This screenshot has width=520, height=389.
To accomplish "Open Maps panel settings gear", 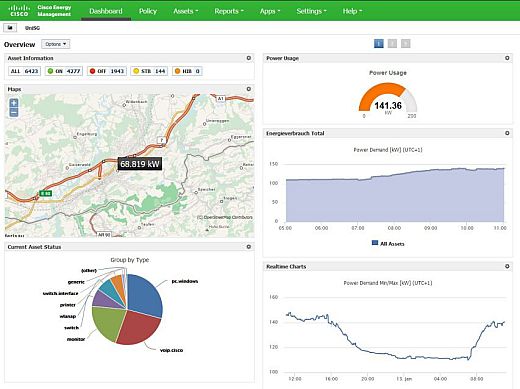I will 249,89.
